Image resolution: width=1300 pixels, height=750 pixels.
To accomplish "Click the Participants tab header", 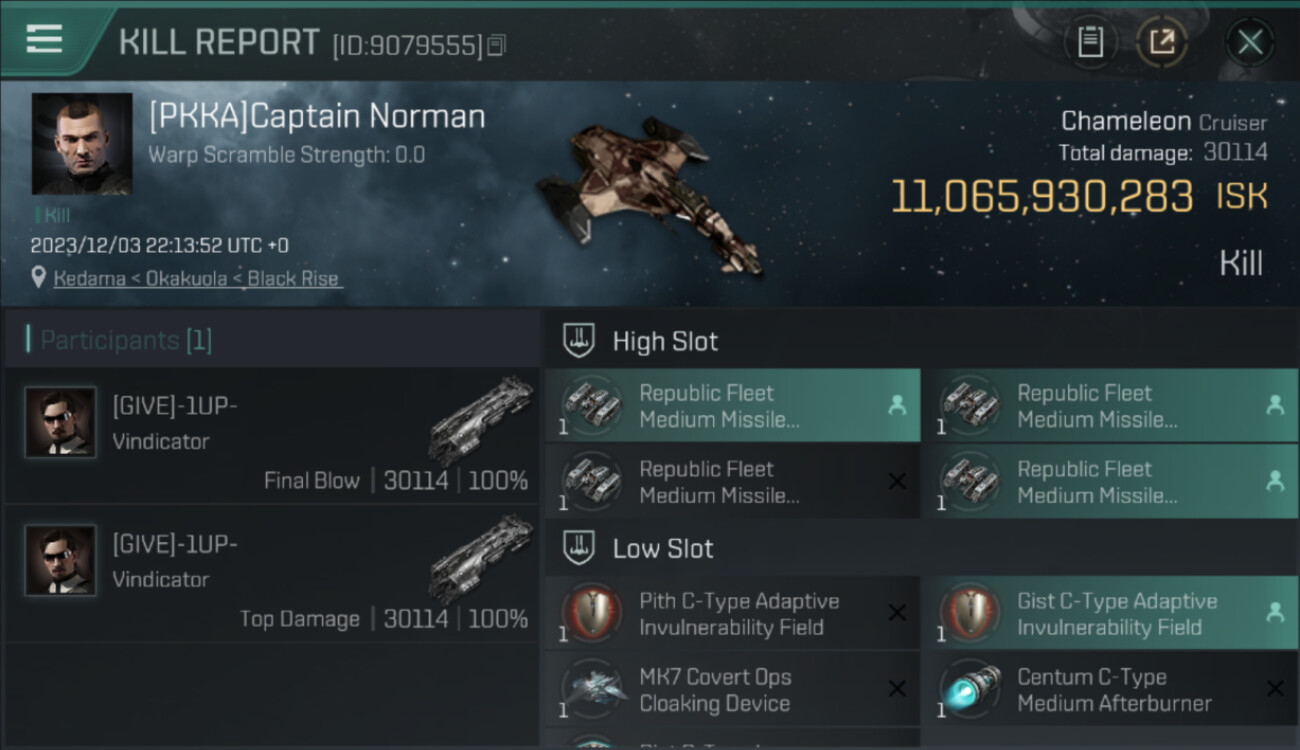I will pos(126,341).
